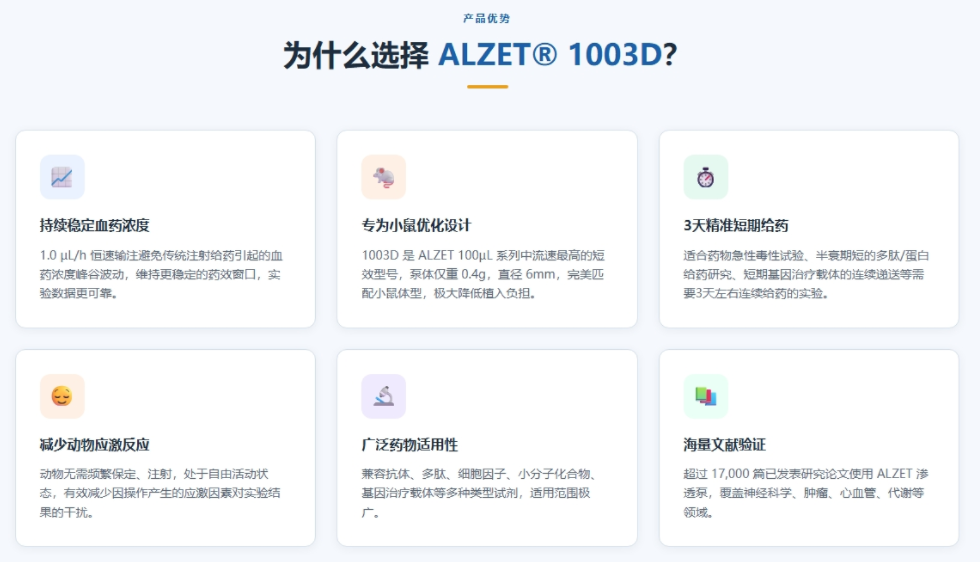This screenshot has width=980, height=562.
Task: Select the heading 专为小鼠优化设计
Action: 416,226
